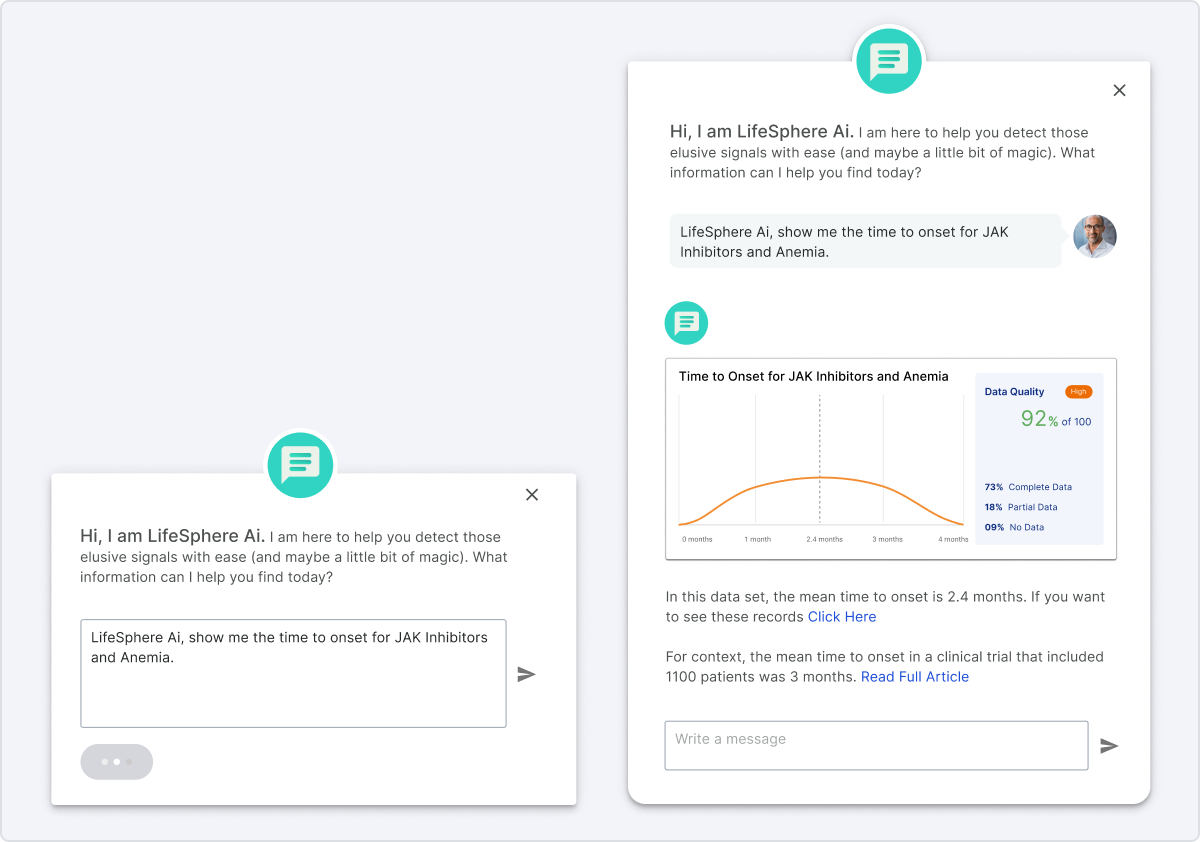The width and height of the screenshot is (1200, 842).
Task: Click the 1 month axis label
Action: pyautogui.click(x=758, y=539)
